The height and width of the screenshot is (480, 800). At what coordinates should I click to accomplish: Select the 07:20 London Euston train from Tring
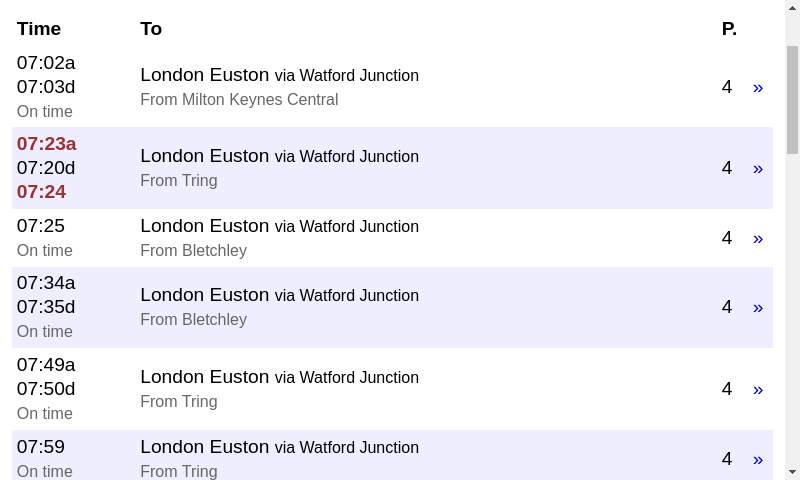[x=392, y=168]
